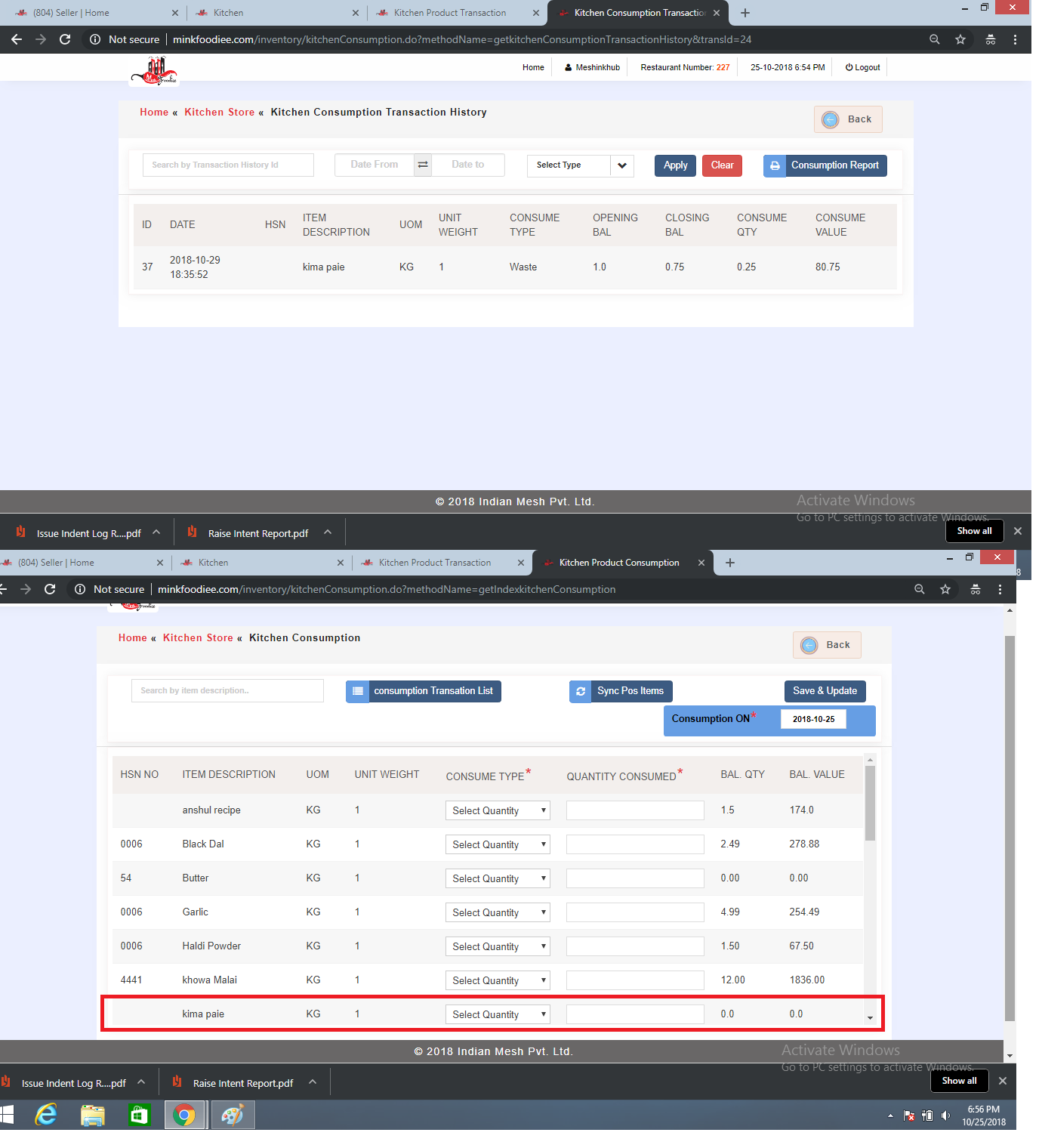Click the Consumption ON date field
The width and height of the screenshot is (1042, 1148).
point(813,719)
